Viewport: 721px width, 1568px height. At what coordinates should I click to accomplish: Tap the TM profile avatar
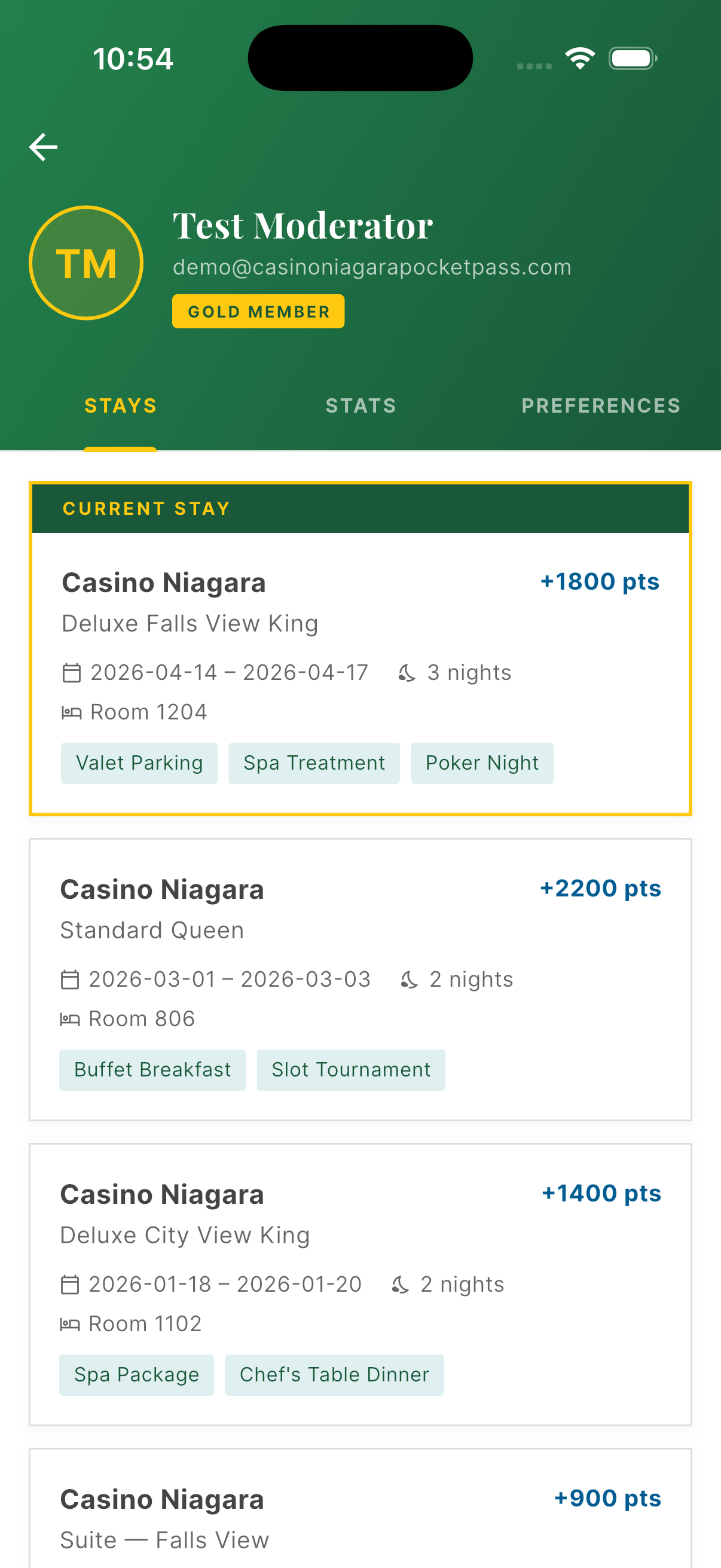coord(85,263)
